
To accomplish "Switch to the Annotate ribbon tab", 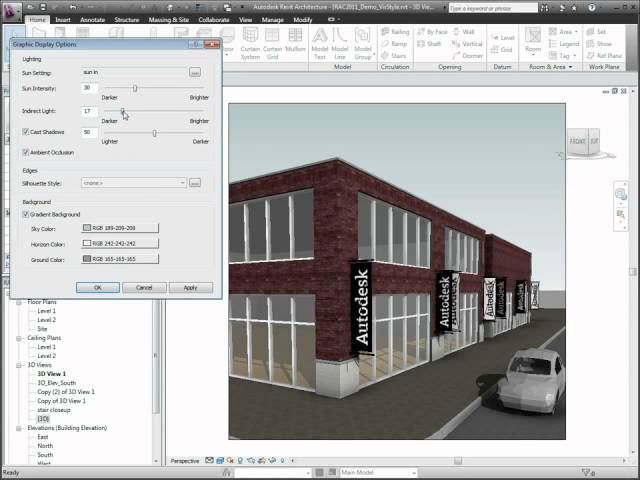I will click(x=93, y=20).
